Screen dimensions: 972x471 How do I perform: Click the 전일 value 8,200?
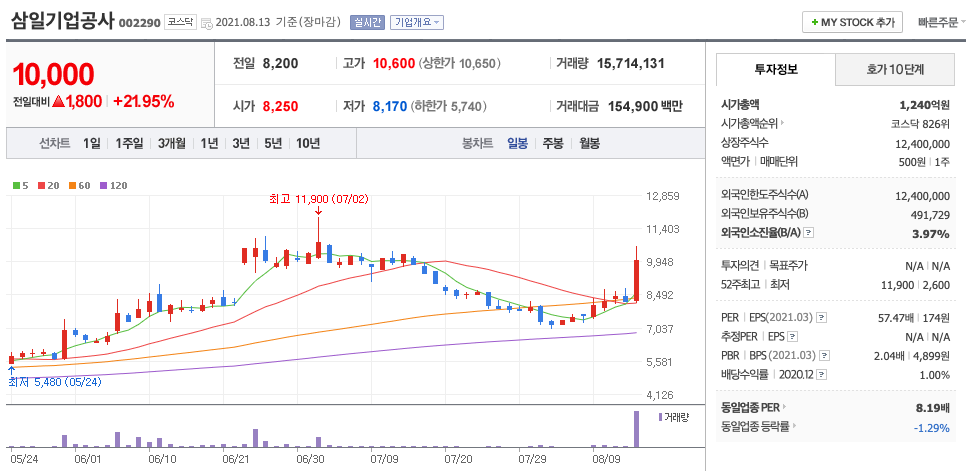pyautogui.click(x=280, y=63)
